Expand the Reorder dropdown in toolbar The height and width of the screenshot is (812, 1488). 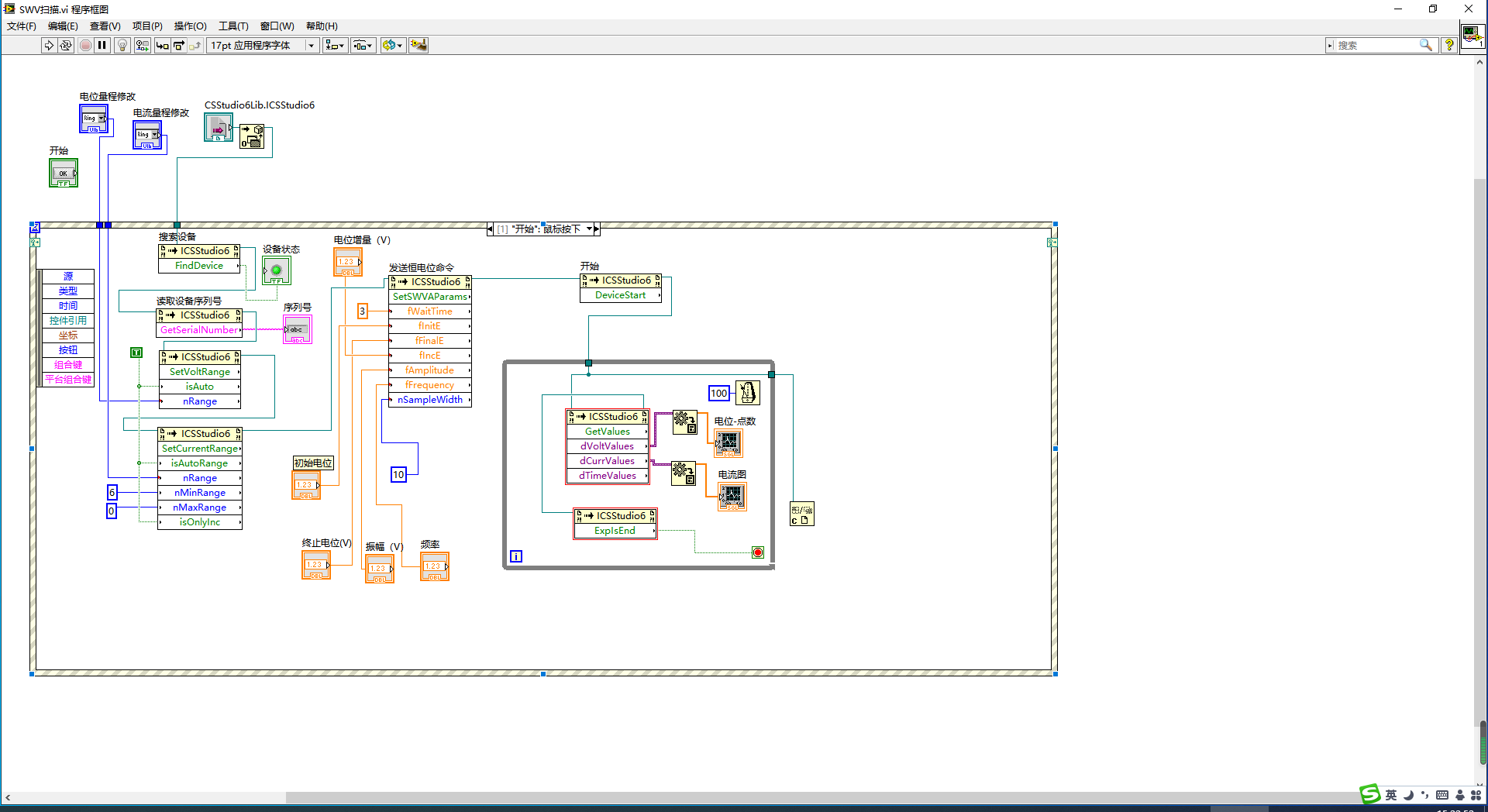[x=392, y=46]
